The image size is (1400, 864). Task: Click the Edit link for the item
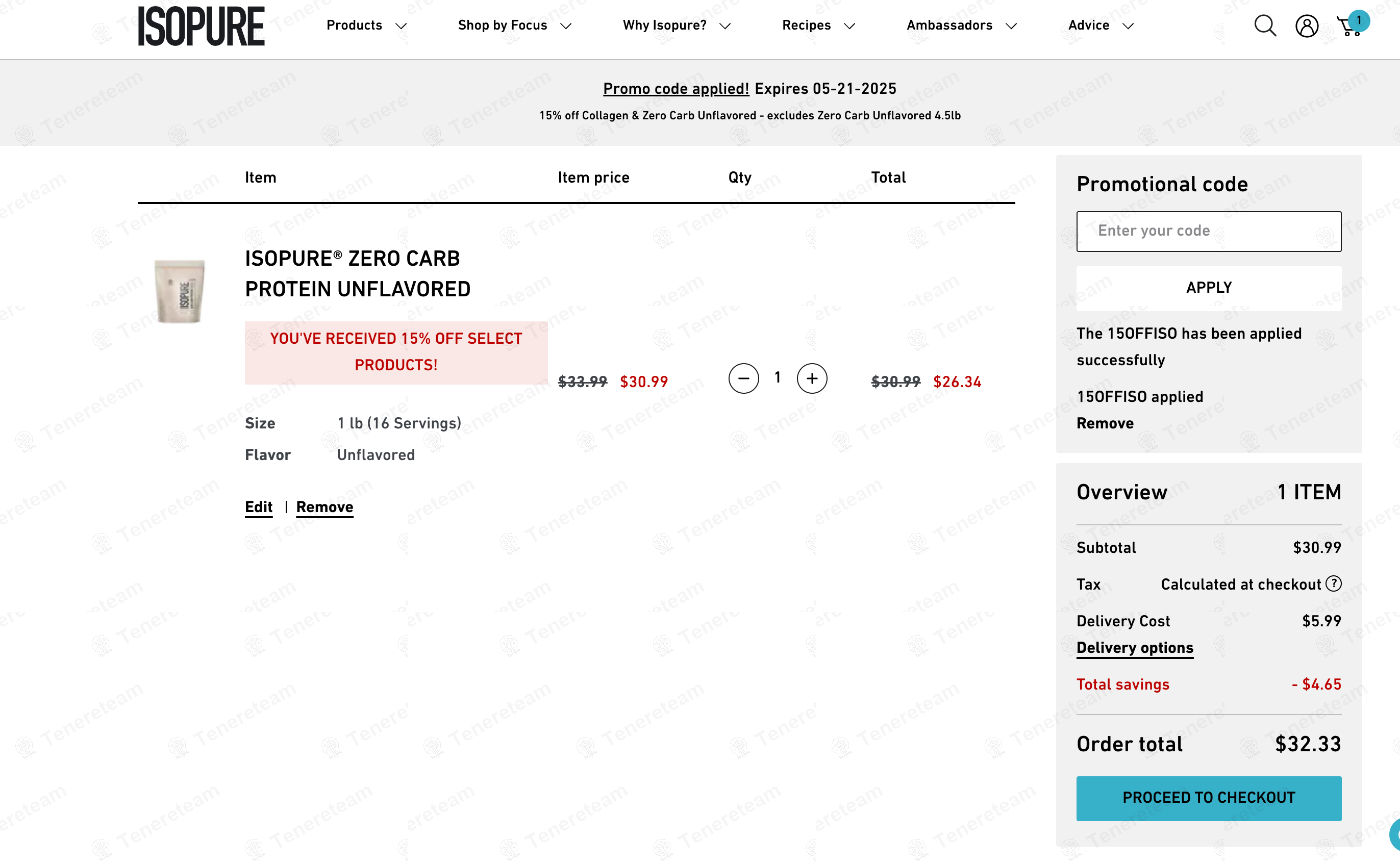pyautogui.click(x=258, y=507)
